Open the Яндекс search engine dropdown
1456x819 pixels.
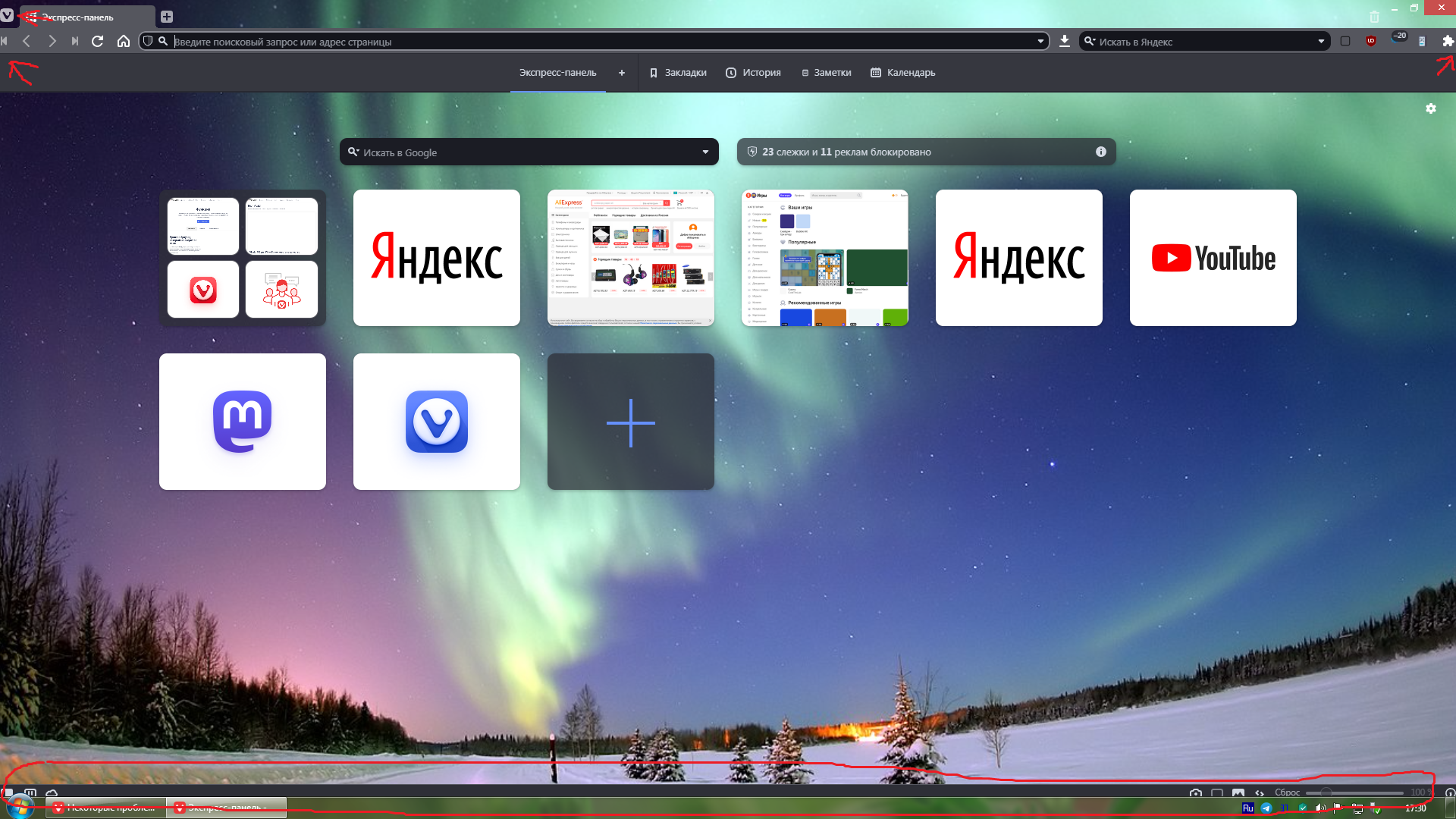[1322, 41]
